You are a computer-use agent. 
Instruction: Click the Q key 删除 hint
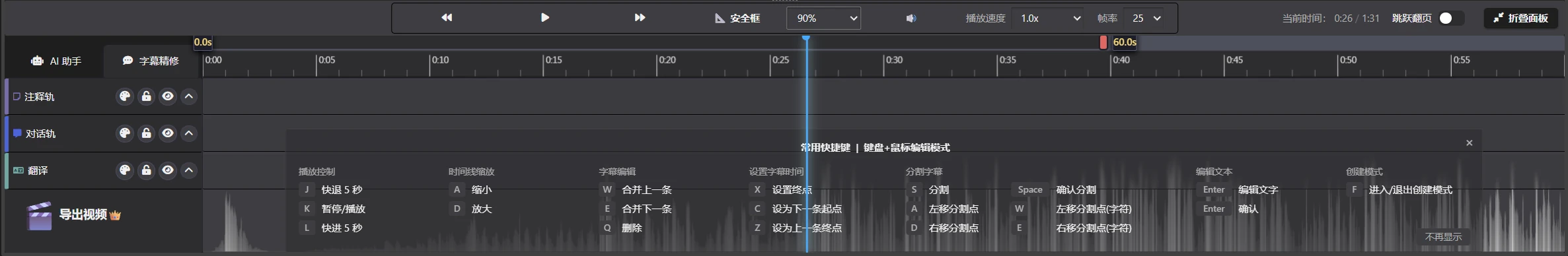pos(620,228)
